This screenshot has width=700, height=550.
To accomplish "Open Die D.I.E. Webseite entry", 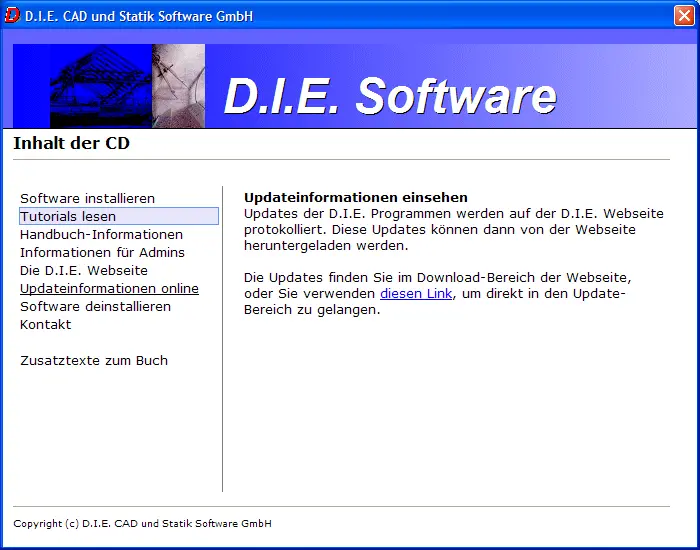I will (x=84, y=271).
